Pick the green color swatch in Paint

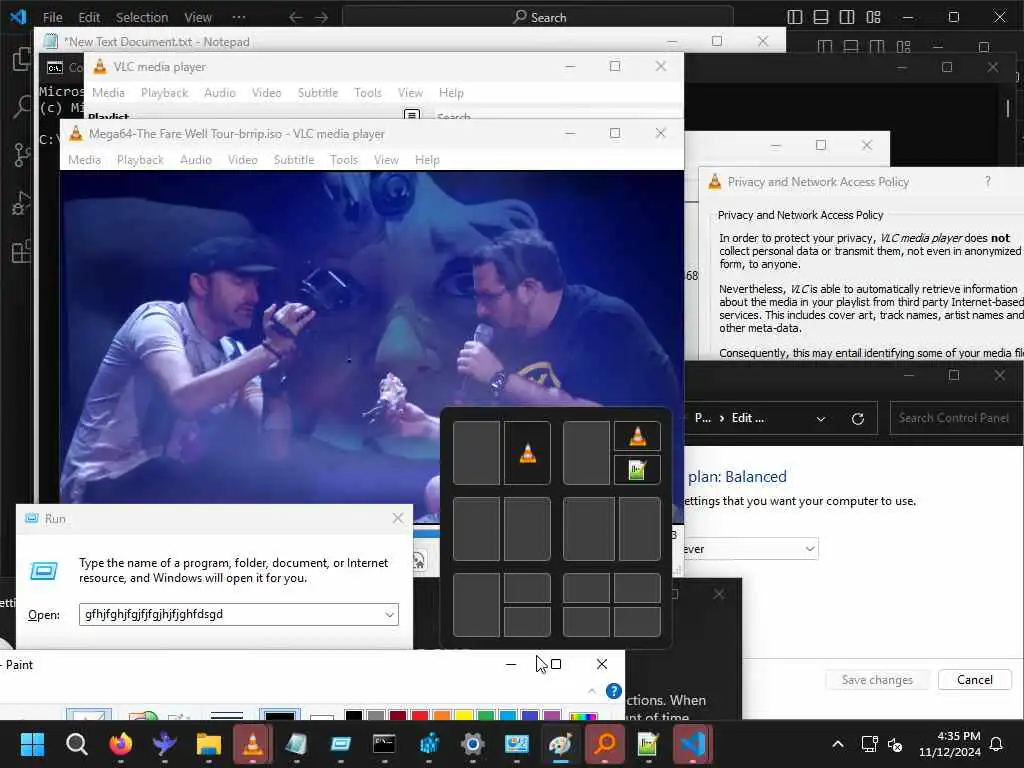coord(486,716)
